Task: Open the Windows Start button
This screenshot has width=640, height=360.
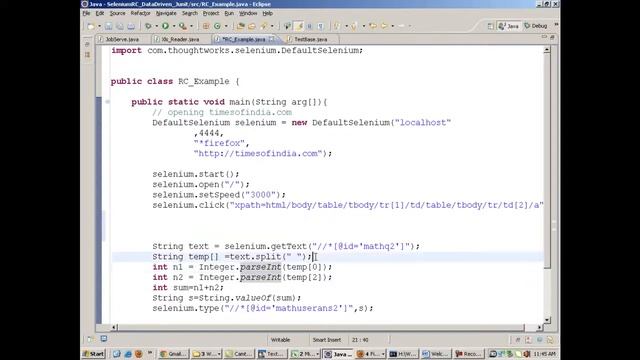Action: pos(93,354)
